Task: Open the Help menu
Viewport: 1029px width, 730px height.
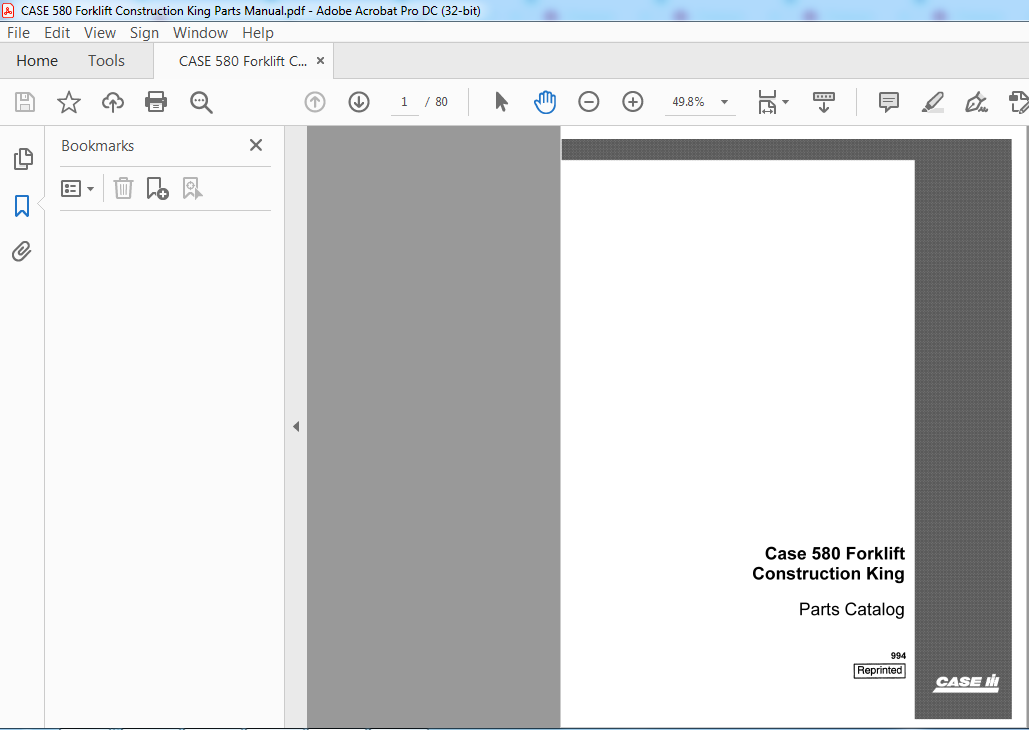Action: click(x=258, y=33)
